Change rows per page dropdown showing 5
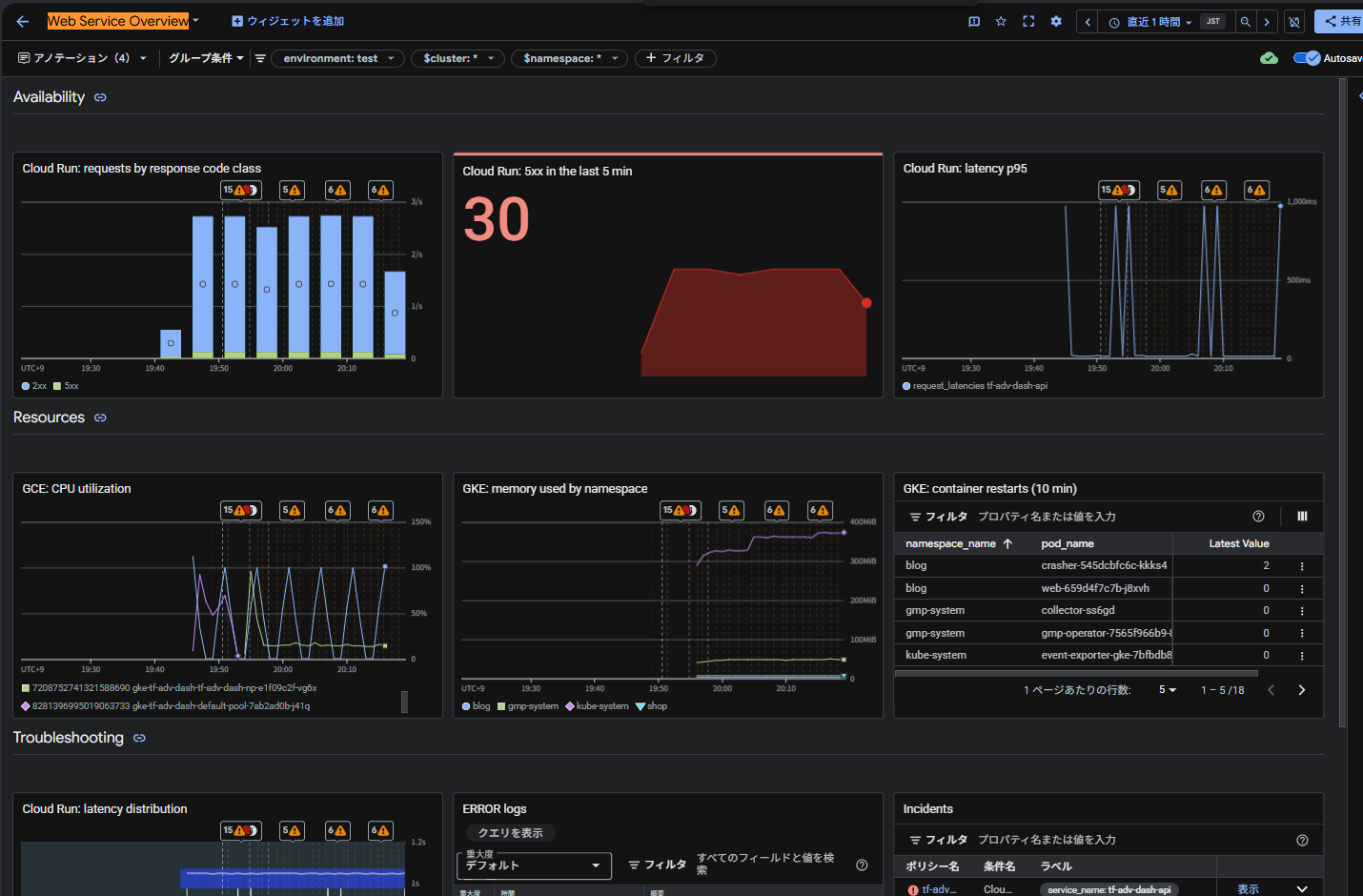This screenshot has height=896, width=1363. coord(1168,690)
